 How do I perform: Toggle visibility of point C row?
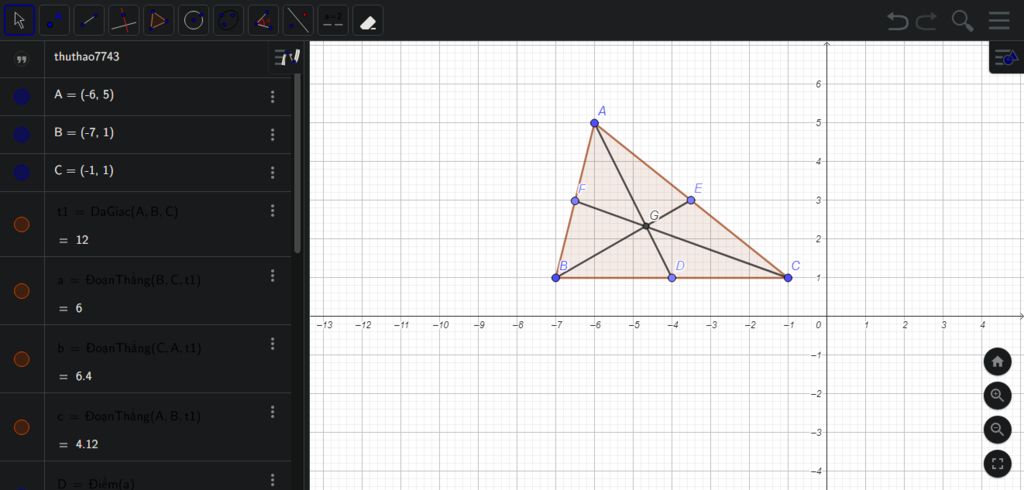coord(22,172)
